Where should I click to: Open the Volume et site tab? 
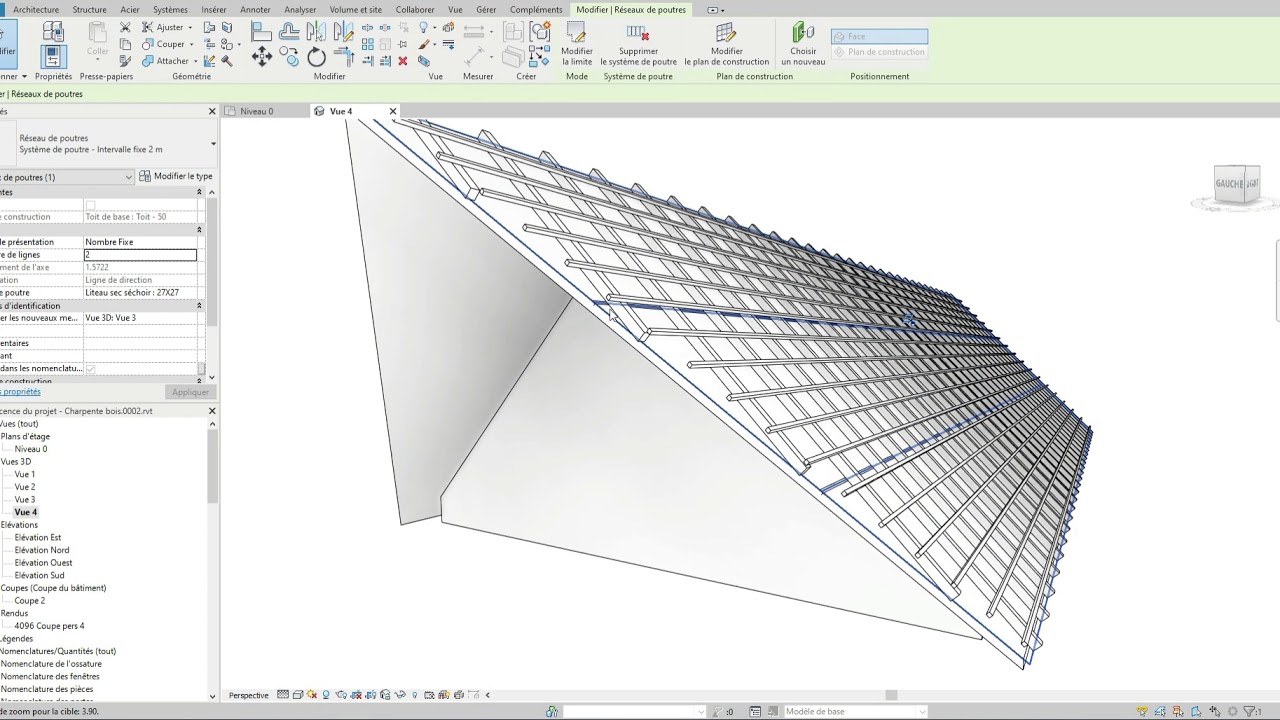coord(356,10)
